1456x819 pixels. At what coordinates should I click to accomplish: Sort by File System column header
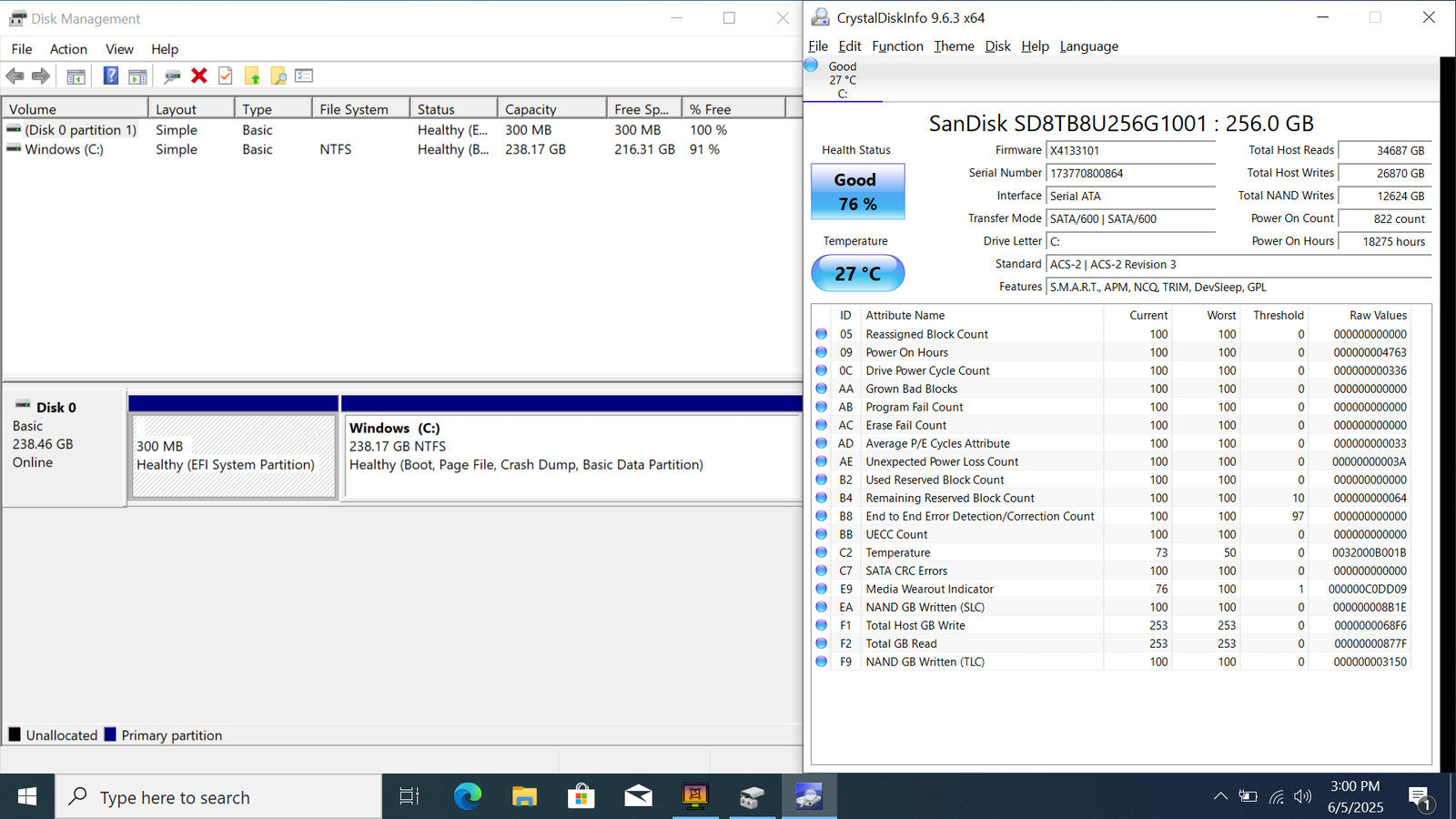(360, 109)
